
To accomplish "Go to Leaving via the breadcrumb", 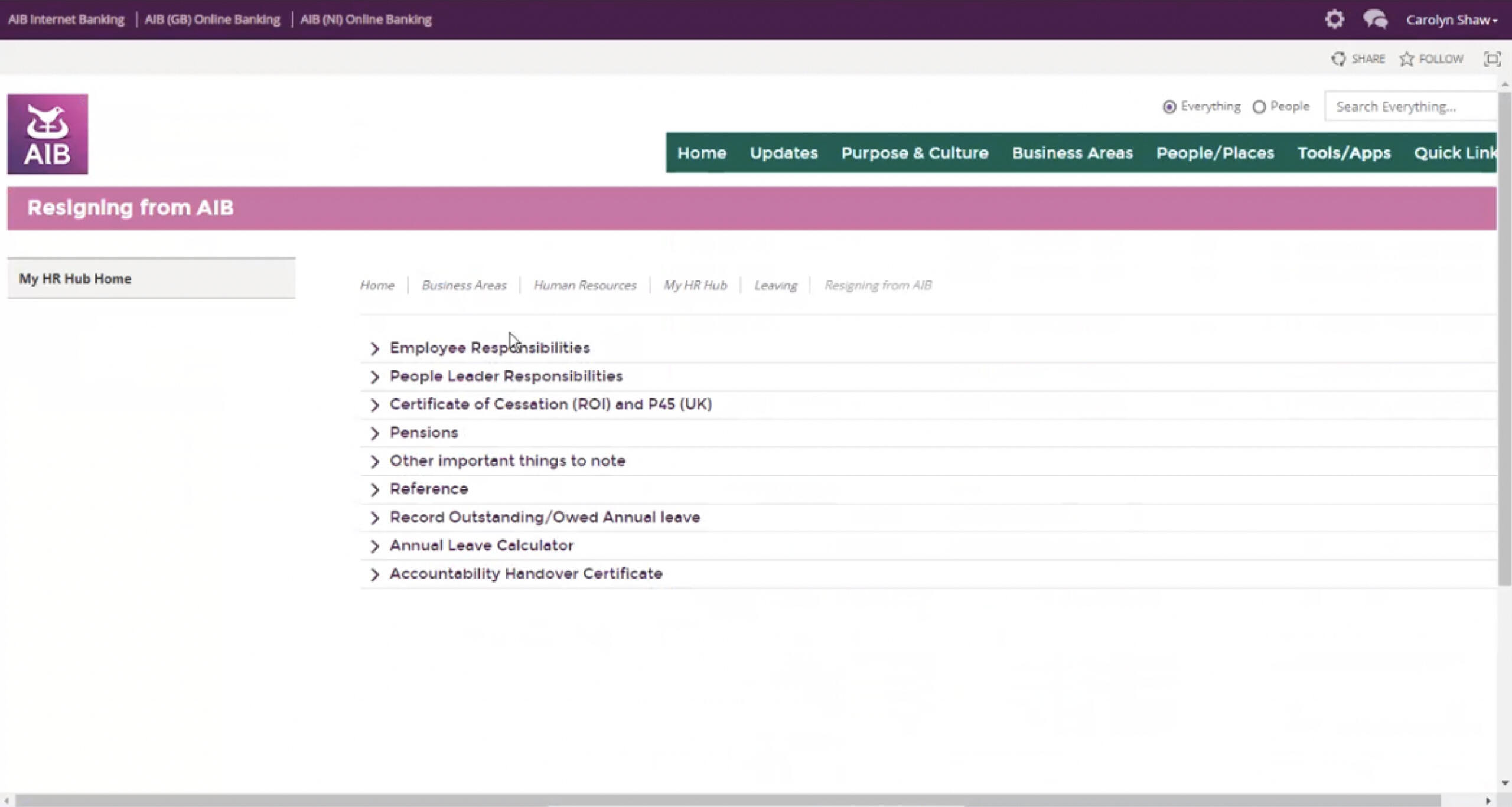I will pos(774,285).
